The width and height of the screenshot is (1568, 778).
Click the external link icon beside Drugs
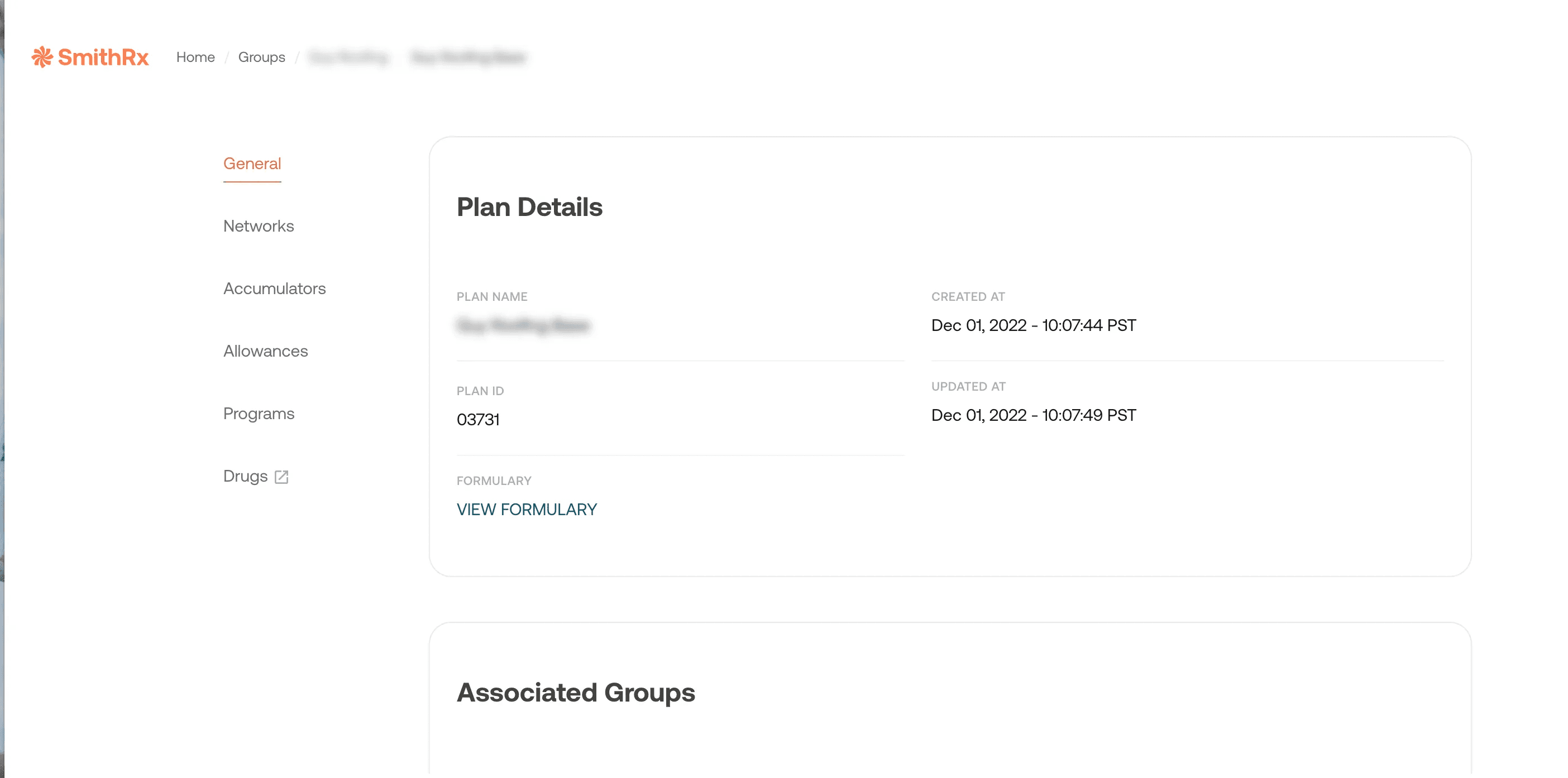[x=281, y=477]
